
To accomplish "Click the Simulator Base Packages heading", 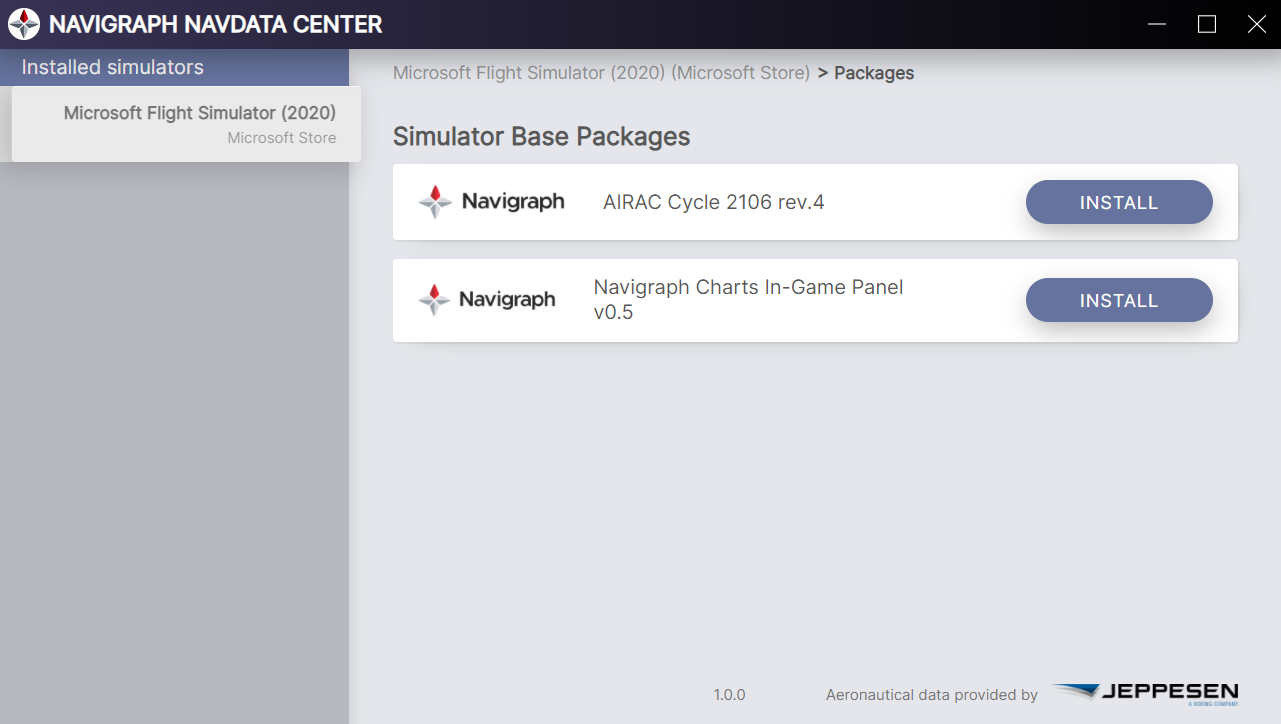I will (541, 136).
